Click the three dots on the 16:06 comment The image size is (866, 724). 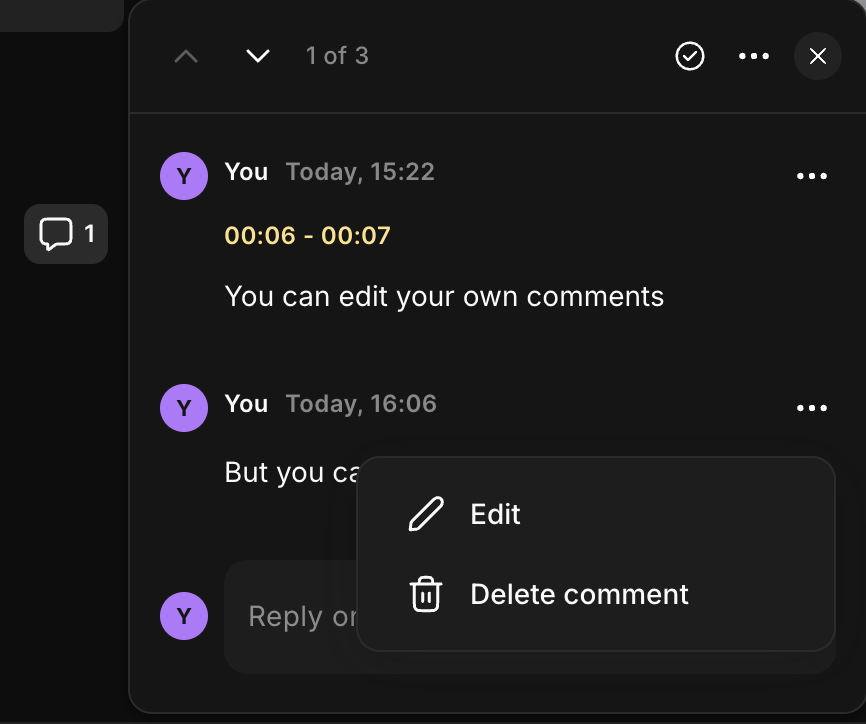tap(812, 408)
